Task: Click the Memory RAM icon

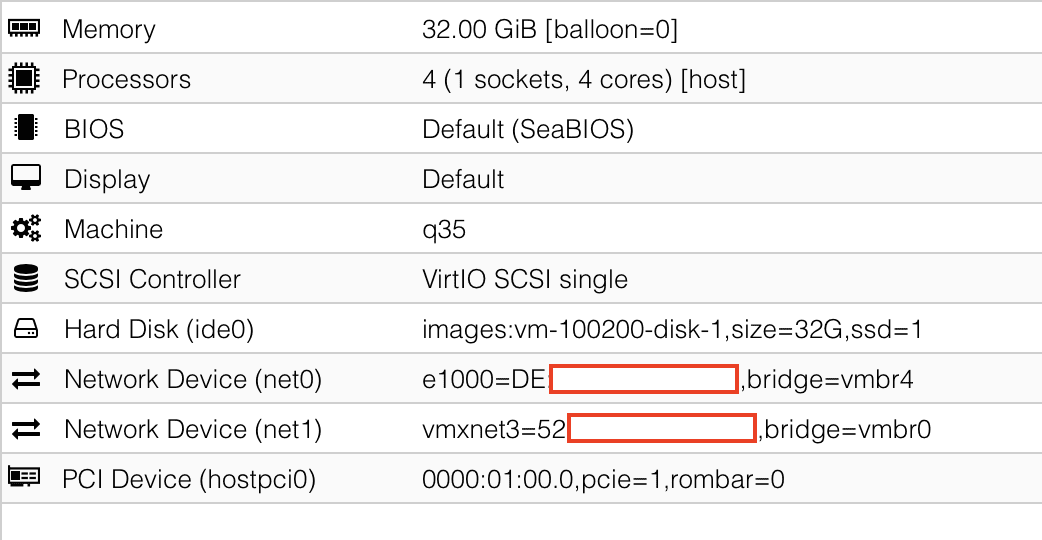Action: coord(24,29)
